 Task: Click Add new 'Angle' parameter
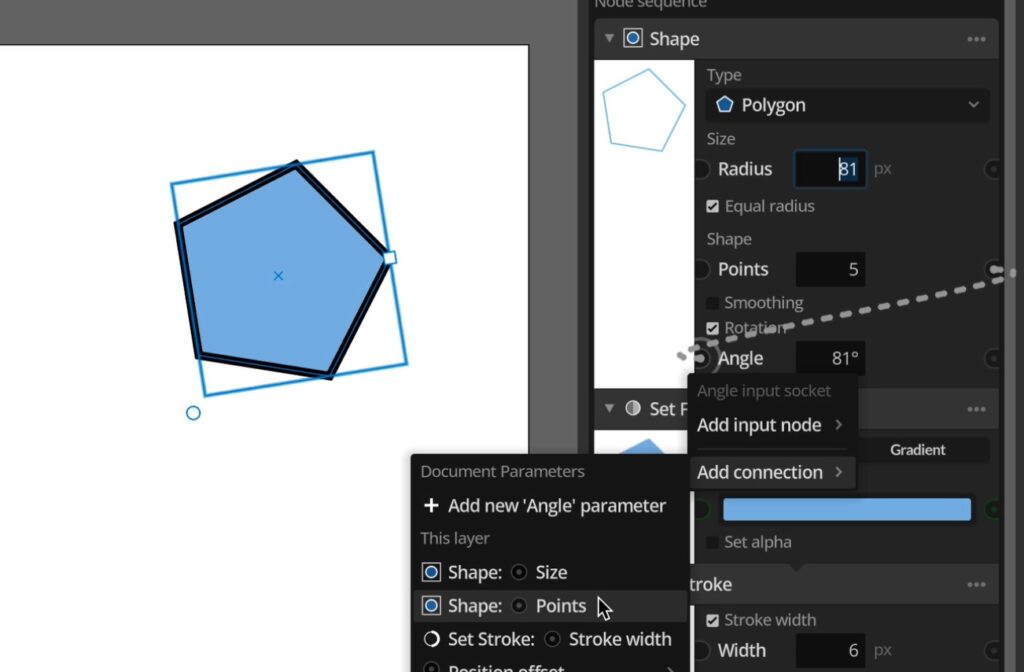tap(545, 506)
